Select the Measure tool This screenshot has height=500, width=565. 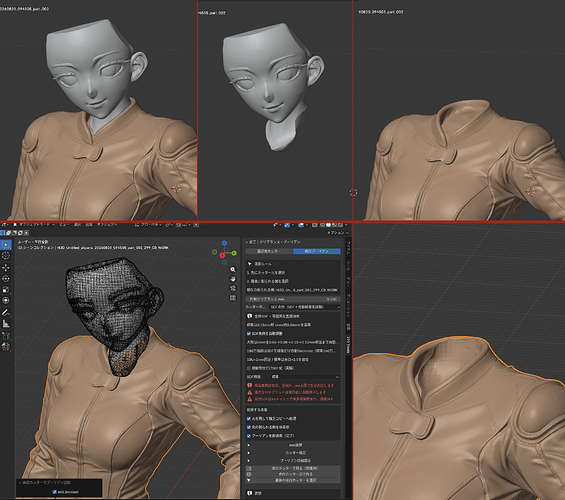(6, 323)
